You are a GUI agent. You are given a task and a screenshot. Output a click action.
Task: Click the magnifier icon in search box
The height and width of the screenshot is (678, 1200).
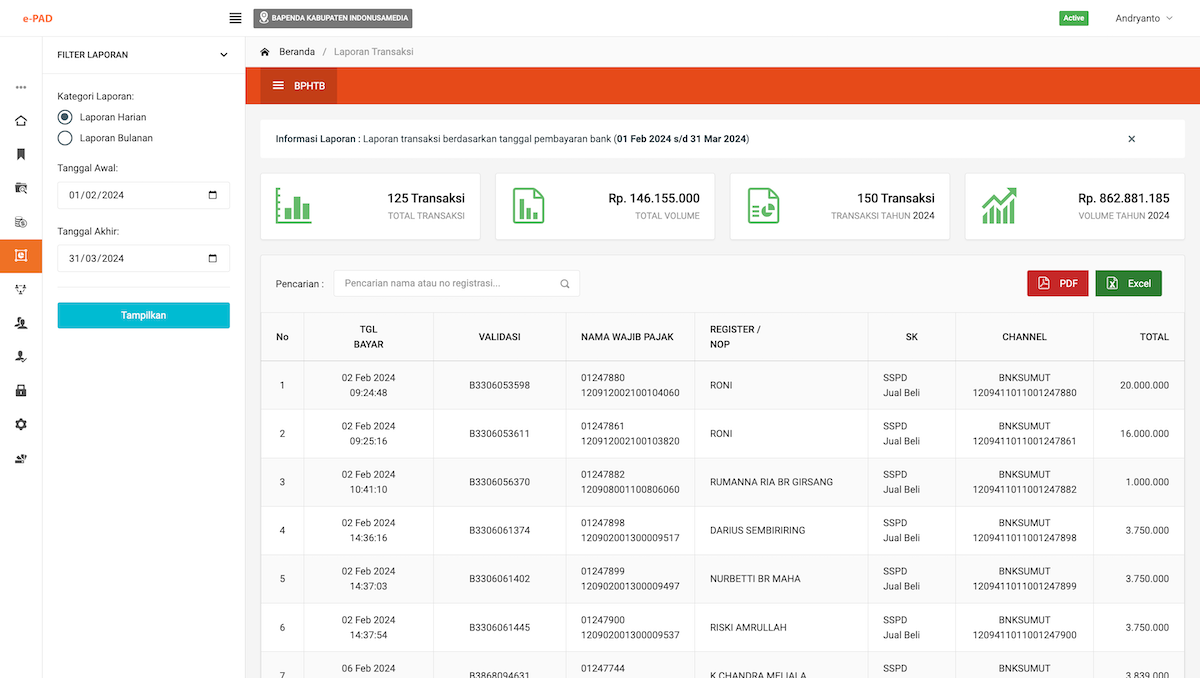click(x=565, y=284)
